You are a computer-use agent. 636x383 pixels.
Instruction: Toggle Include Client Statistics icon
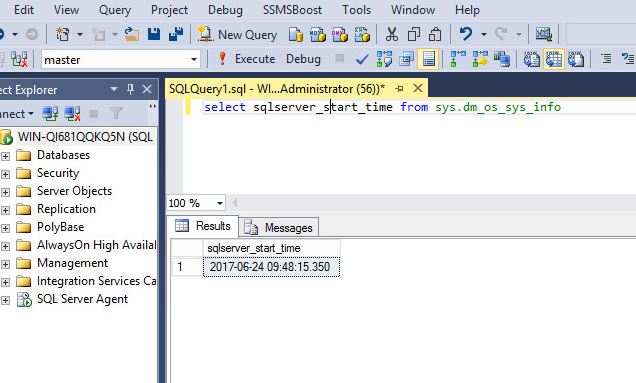502,59
